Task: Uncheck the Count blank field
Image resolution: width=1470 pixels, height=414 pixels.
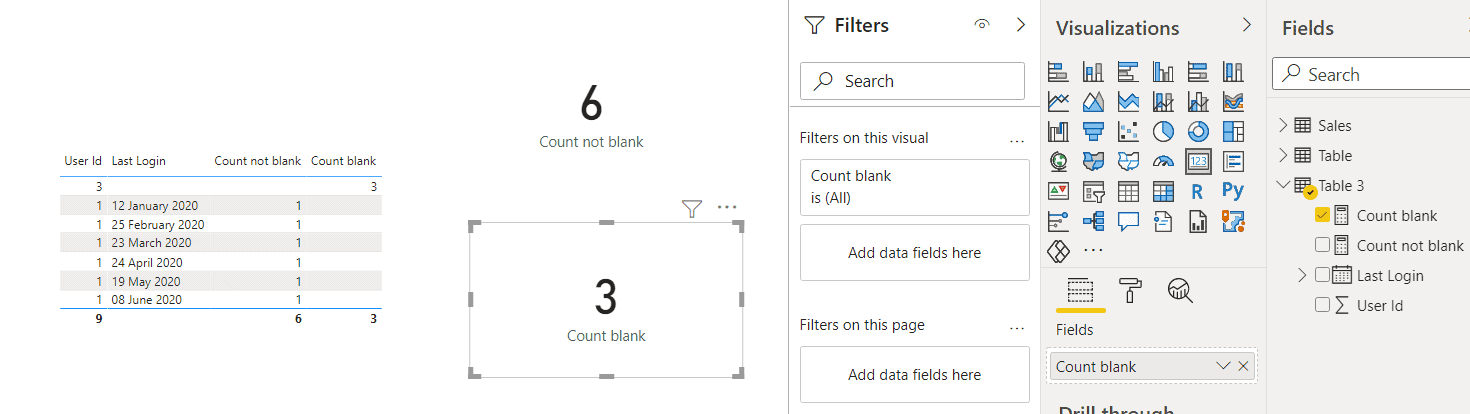Action: (x=1322, y=215)
